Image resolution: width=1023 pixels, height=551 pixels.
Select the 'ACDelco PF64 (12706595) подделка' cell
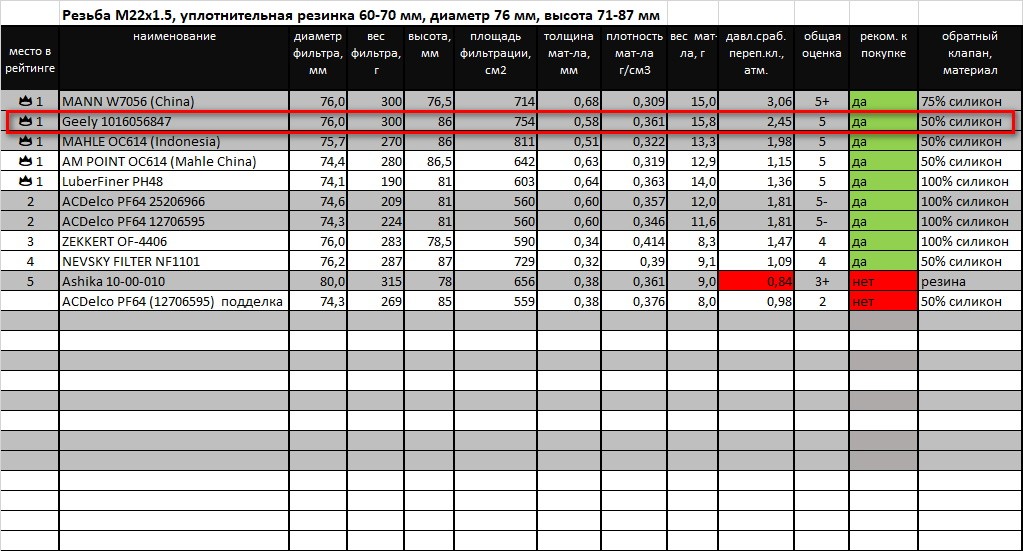[x=173, y=301]
